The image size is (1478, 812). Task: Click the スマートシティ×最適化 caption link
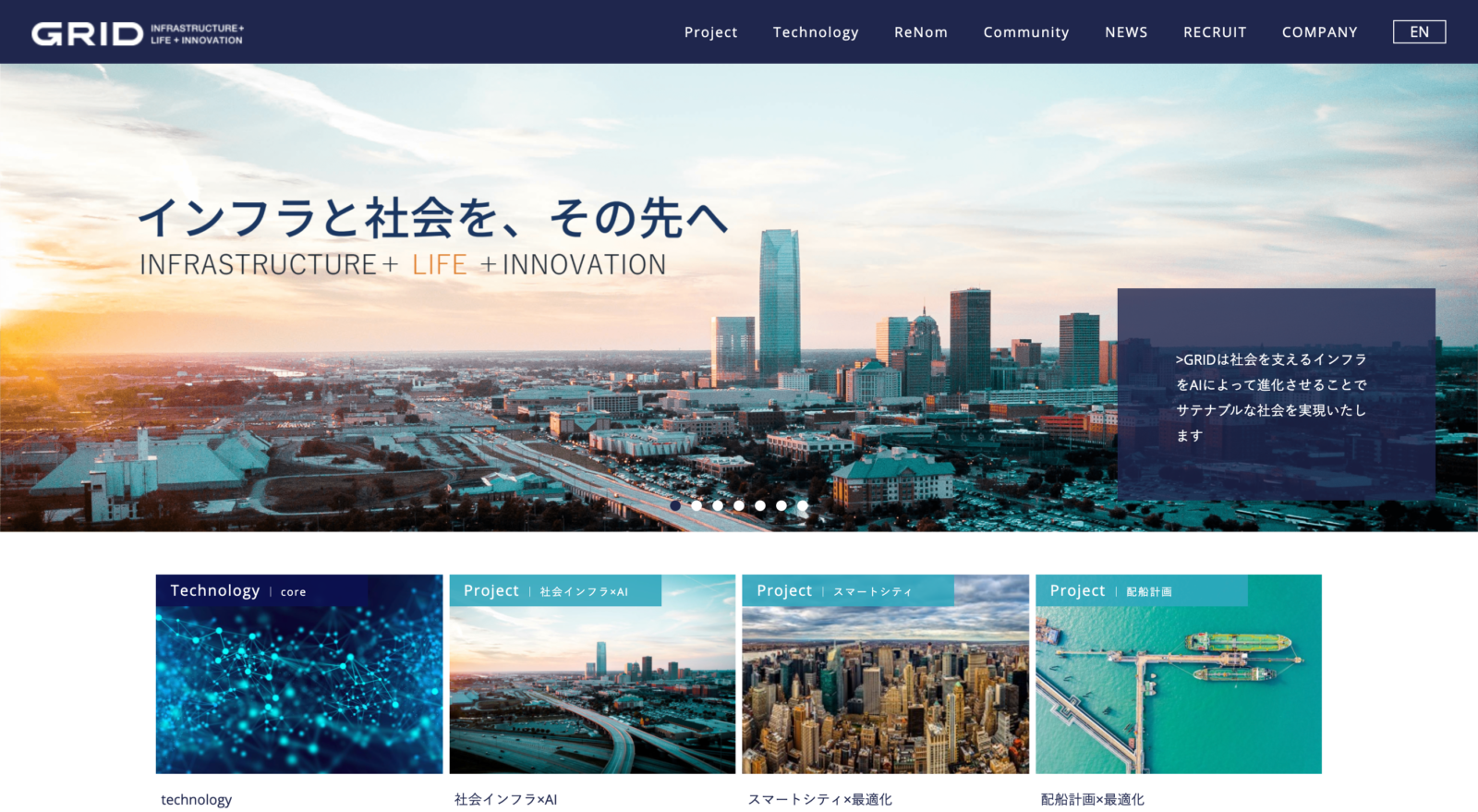819,800
